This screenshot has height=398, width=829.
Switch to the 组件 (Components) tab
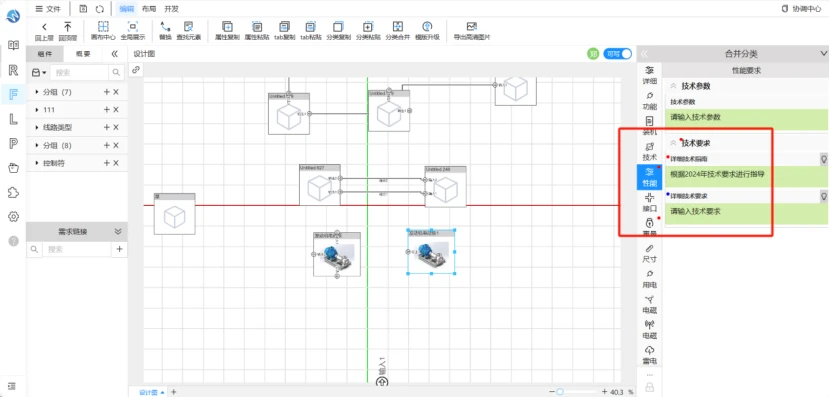[45, 54]
